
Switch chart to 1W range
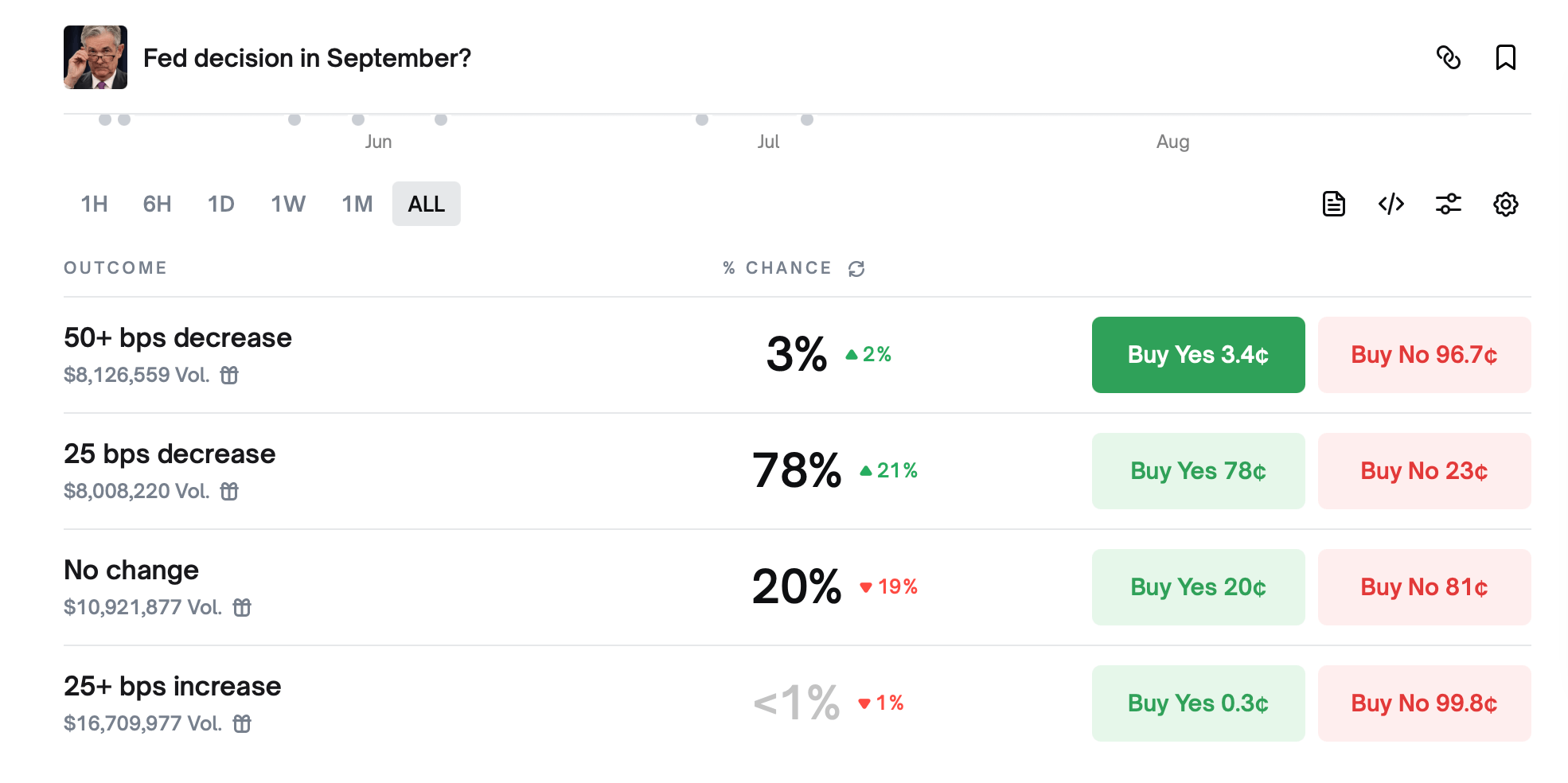[287, 204]
